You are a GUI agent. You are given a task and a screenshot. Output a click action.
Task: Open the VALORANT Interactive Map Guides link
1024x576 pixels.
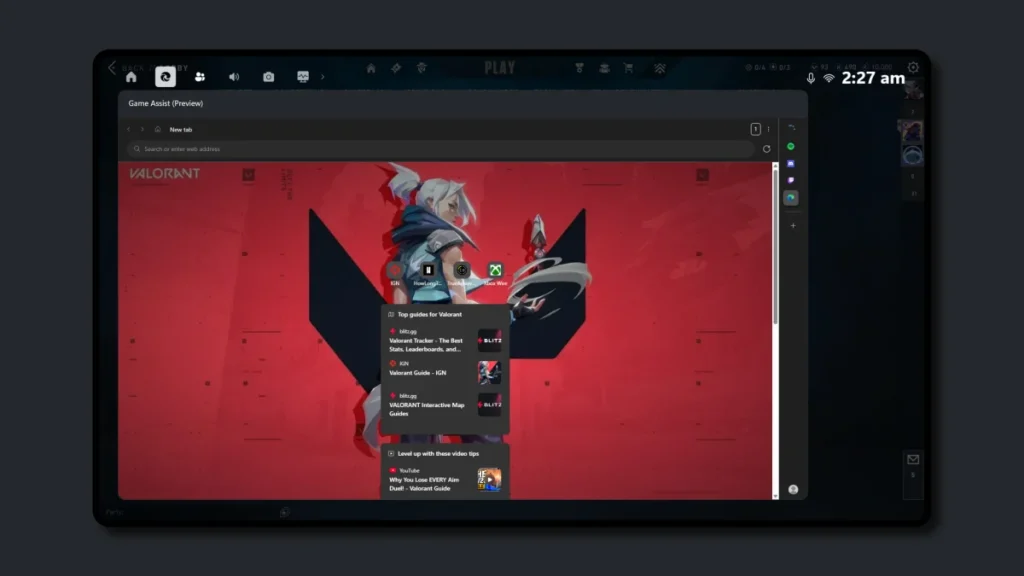[426, 409]
